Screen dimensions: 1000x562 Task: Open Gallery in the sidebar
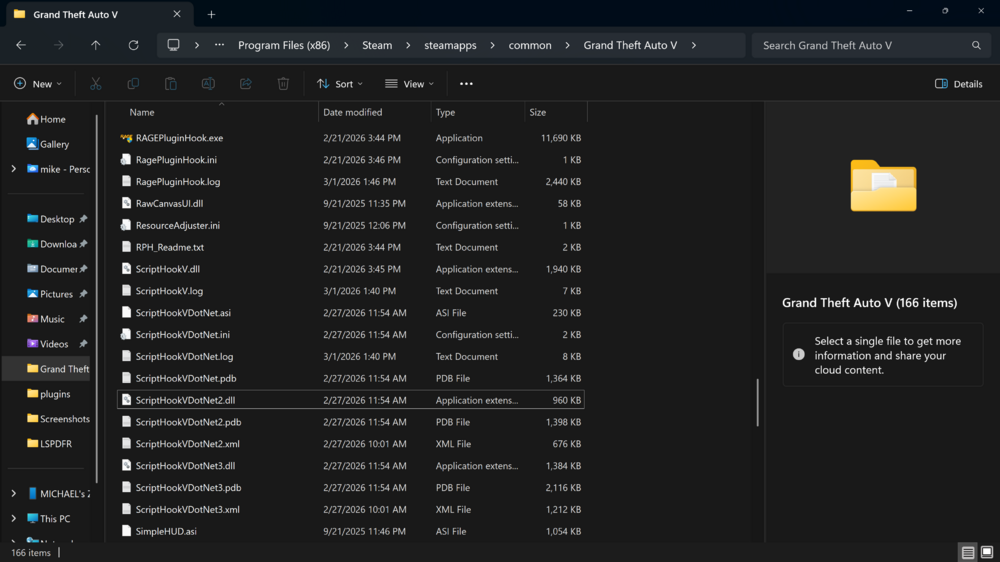pos(48,144)
